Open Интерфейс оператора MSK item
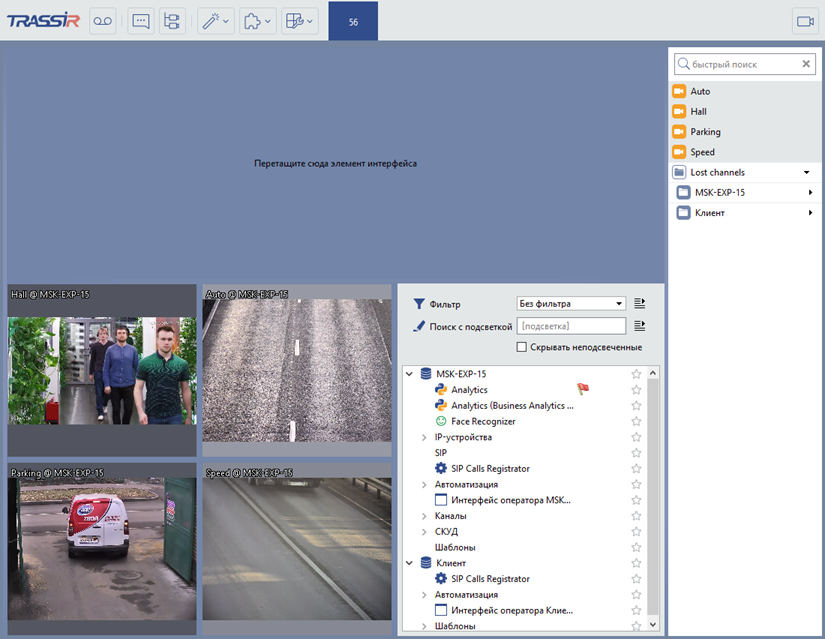 [510, 500]
